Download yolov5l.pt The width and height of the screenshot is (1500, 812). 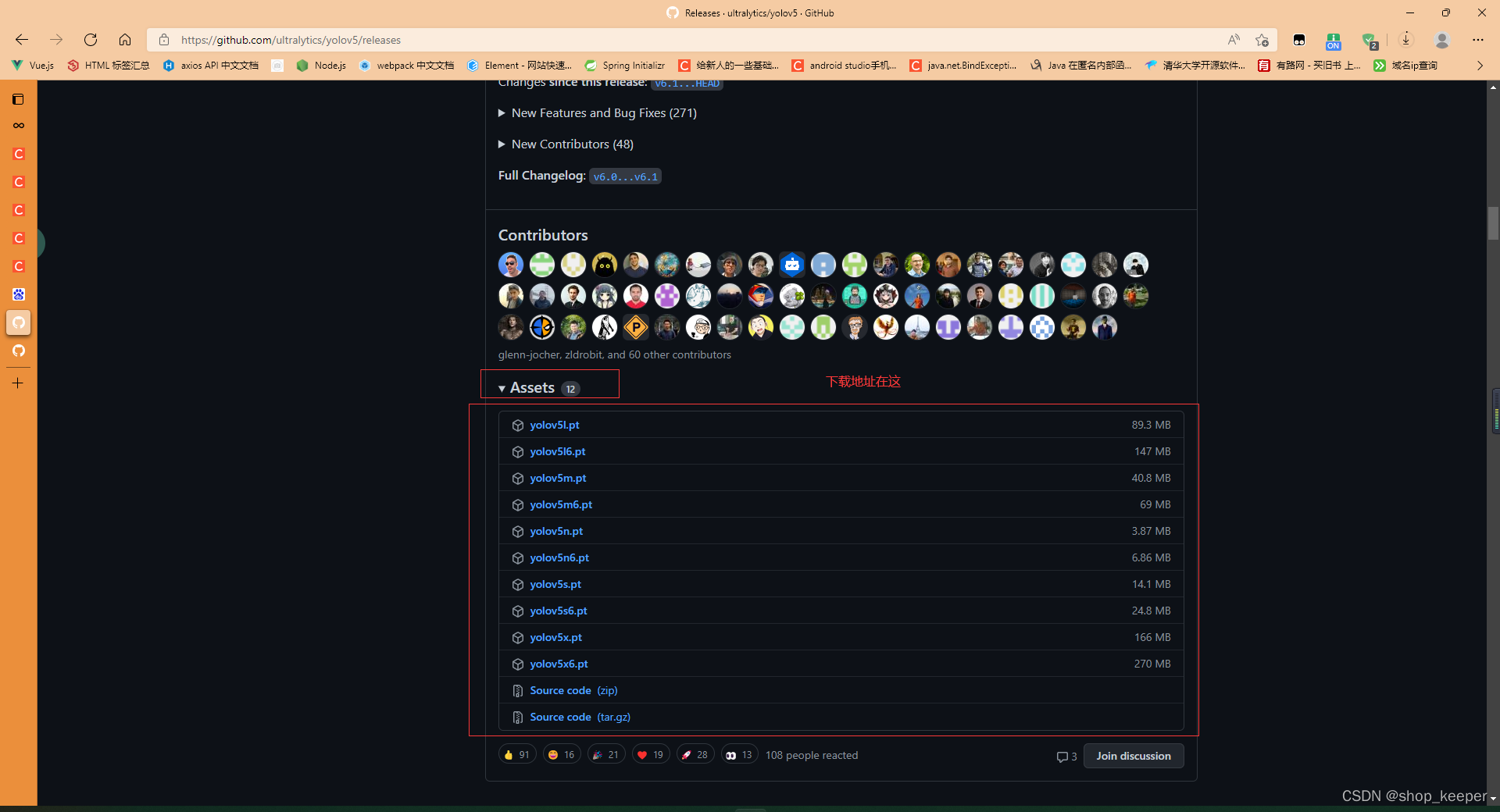555,426
